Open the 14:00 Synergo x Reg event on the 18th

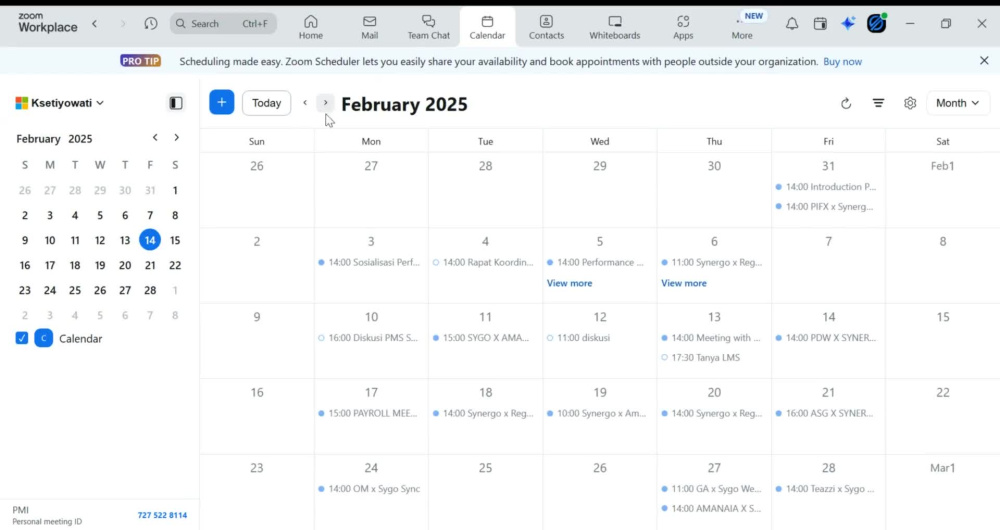pos(484,413)
